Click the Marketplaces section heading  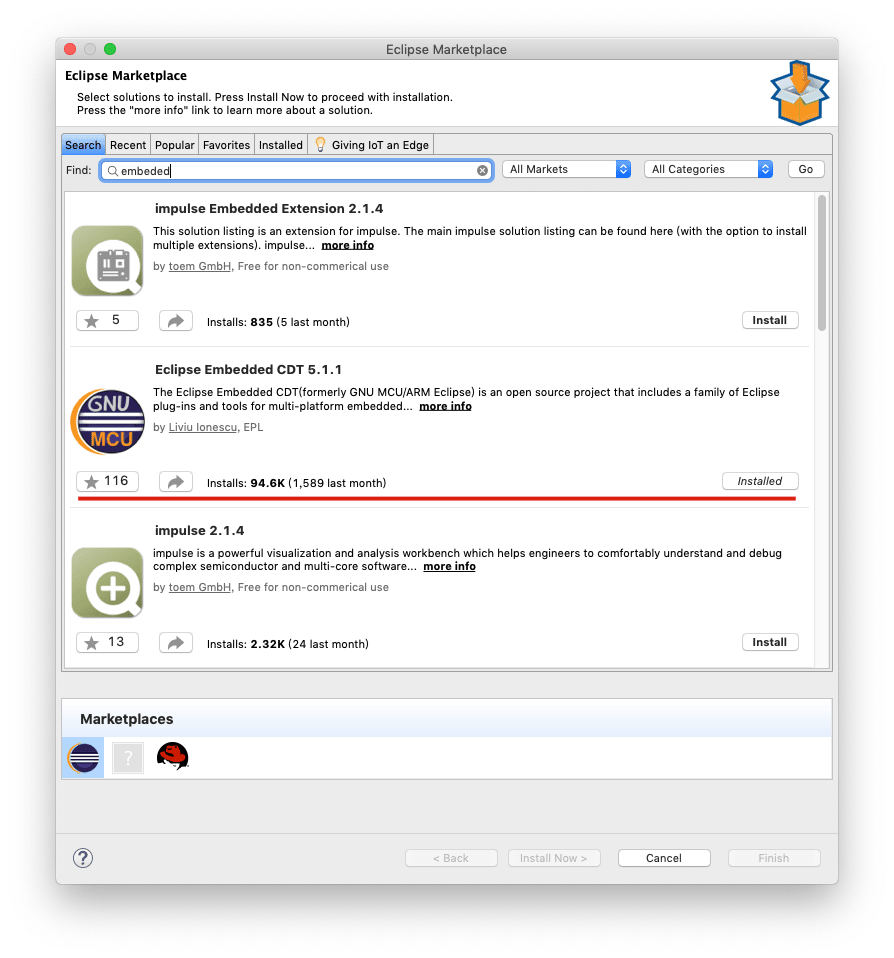click(126, 719)
